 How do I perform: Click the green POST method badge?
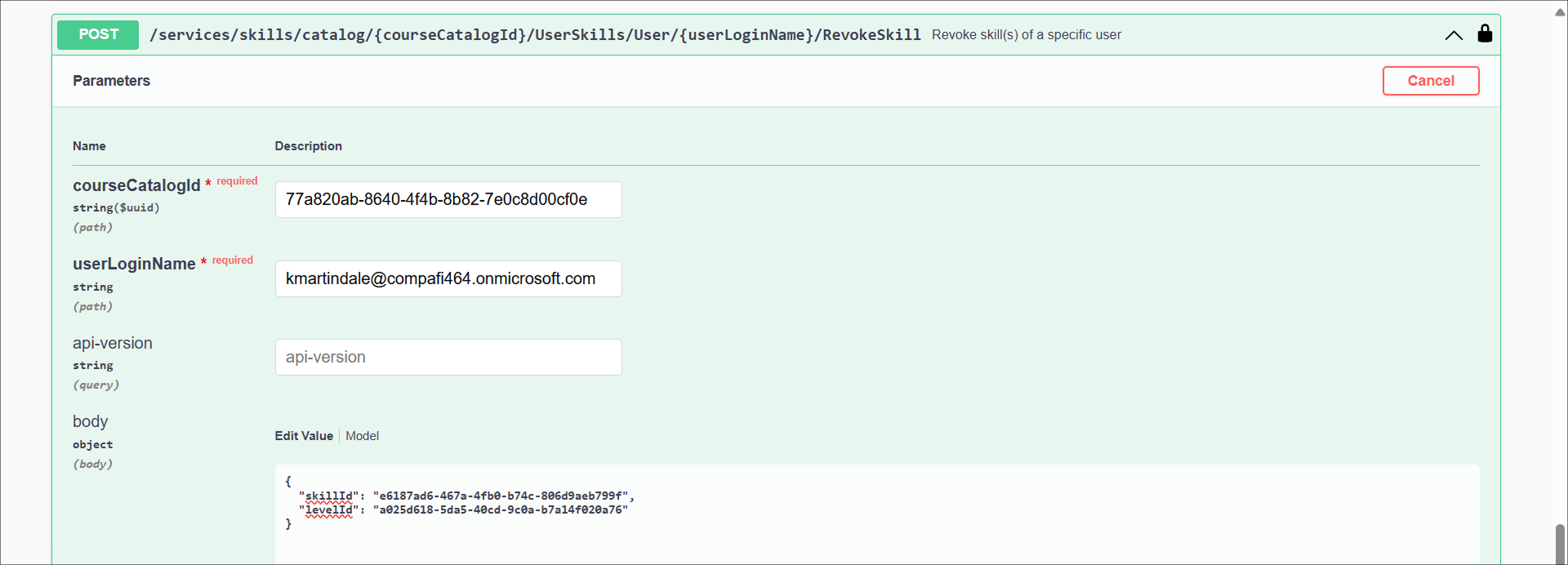(98, 34)
